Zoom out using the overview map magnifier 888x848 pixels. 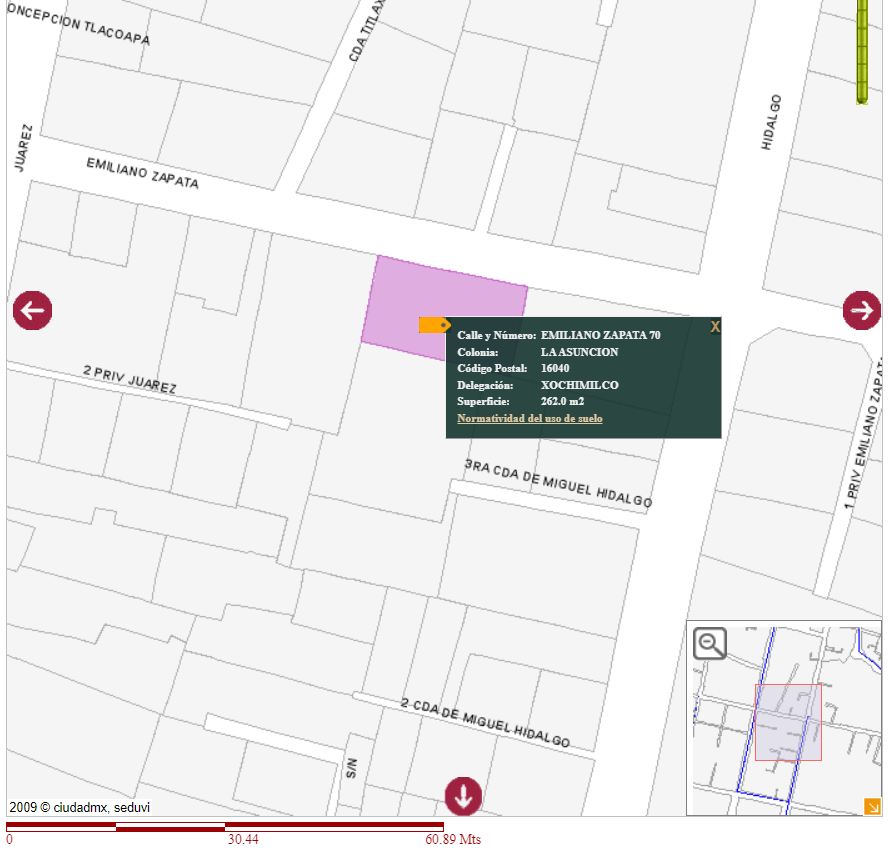tap(710, 644)
